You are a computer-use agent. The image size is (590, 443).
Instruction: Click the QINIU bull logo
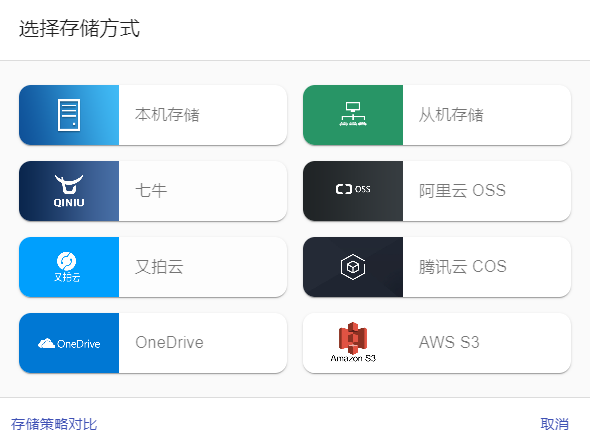pos(69,191)
